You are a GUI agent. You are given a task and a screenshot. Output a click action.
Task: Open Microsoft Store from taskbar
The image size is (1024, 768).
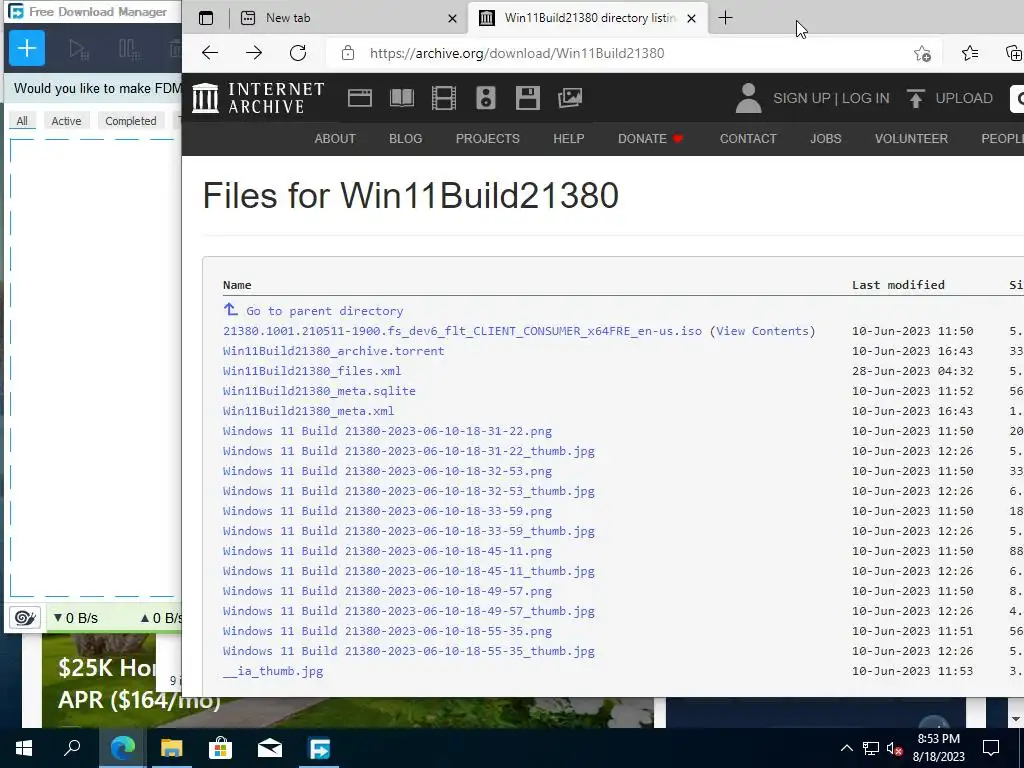[x=220, y=748]
